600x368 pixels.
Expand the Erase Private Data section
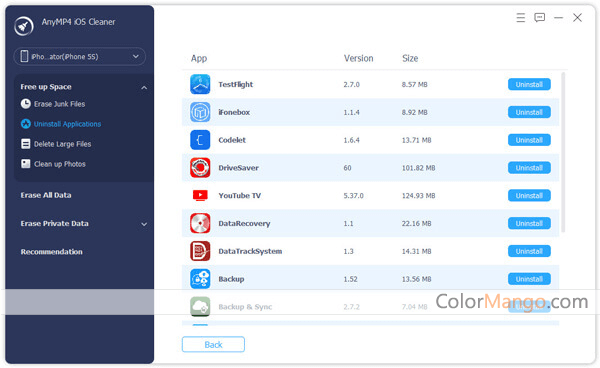coord(144,224)
